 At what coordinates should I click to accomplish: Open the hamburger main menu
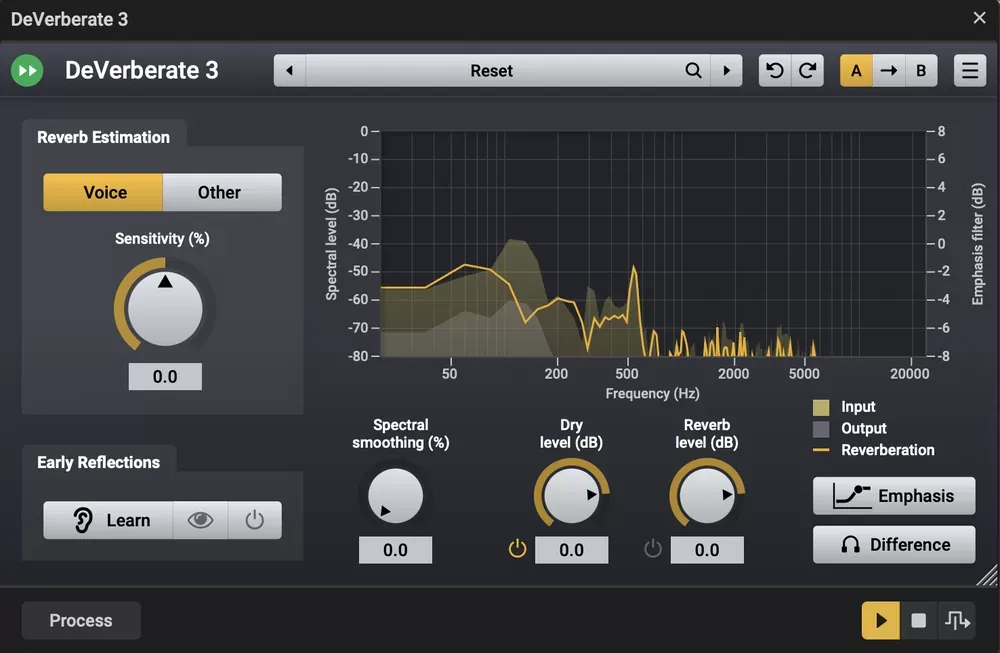click(x=970, y=70)
